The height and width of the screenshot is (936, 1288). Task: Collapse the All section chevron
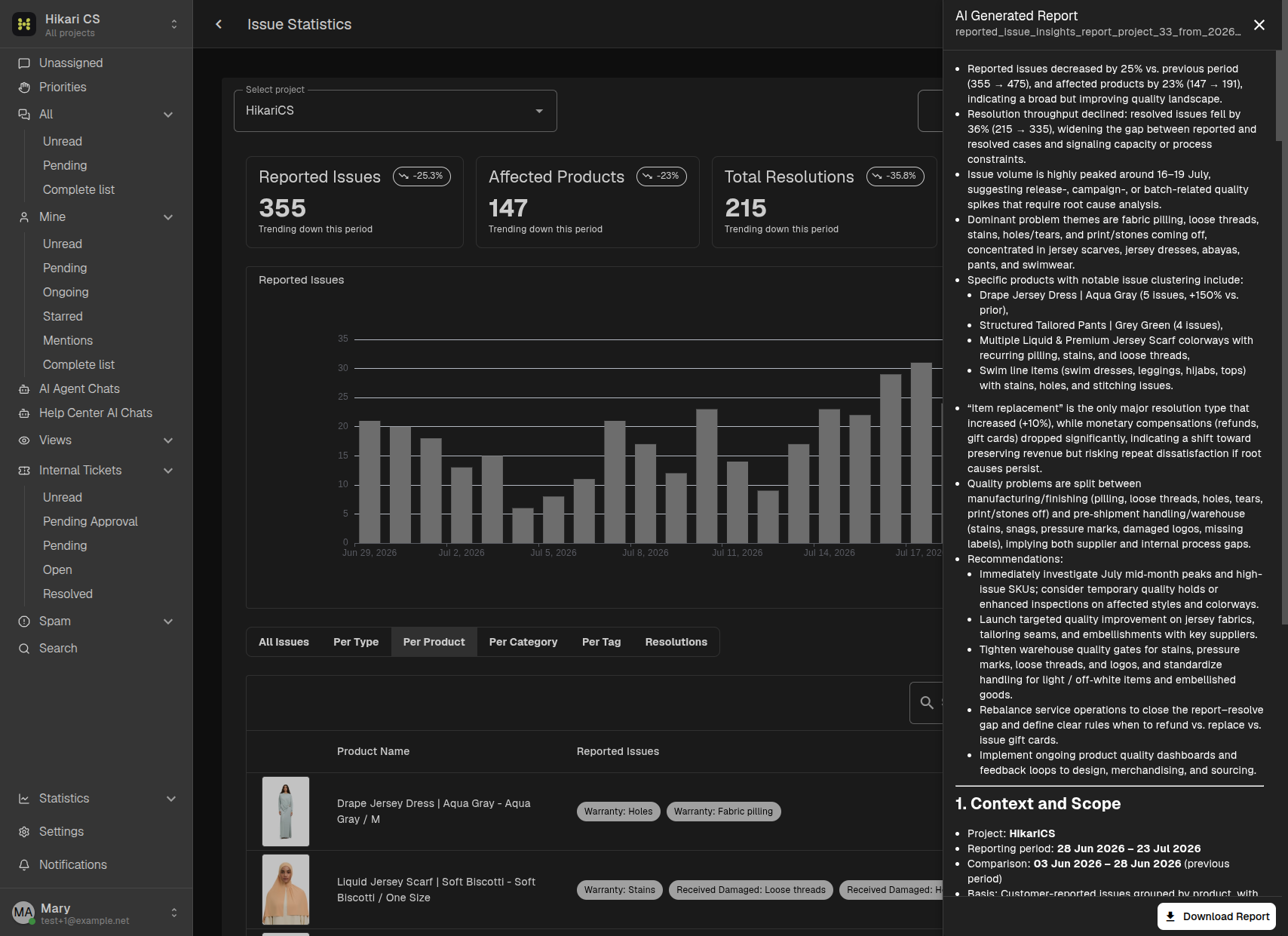click(x=168, y=115)
